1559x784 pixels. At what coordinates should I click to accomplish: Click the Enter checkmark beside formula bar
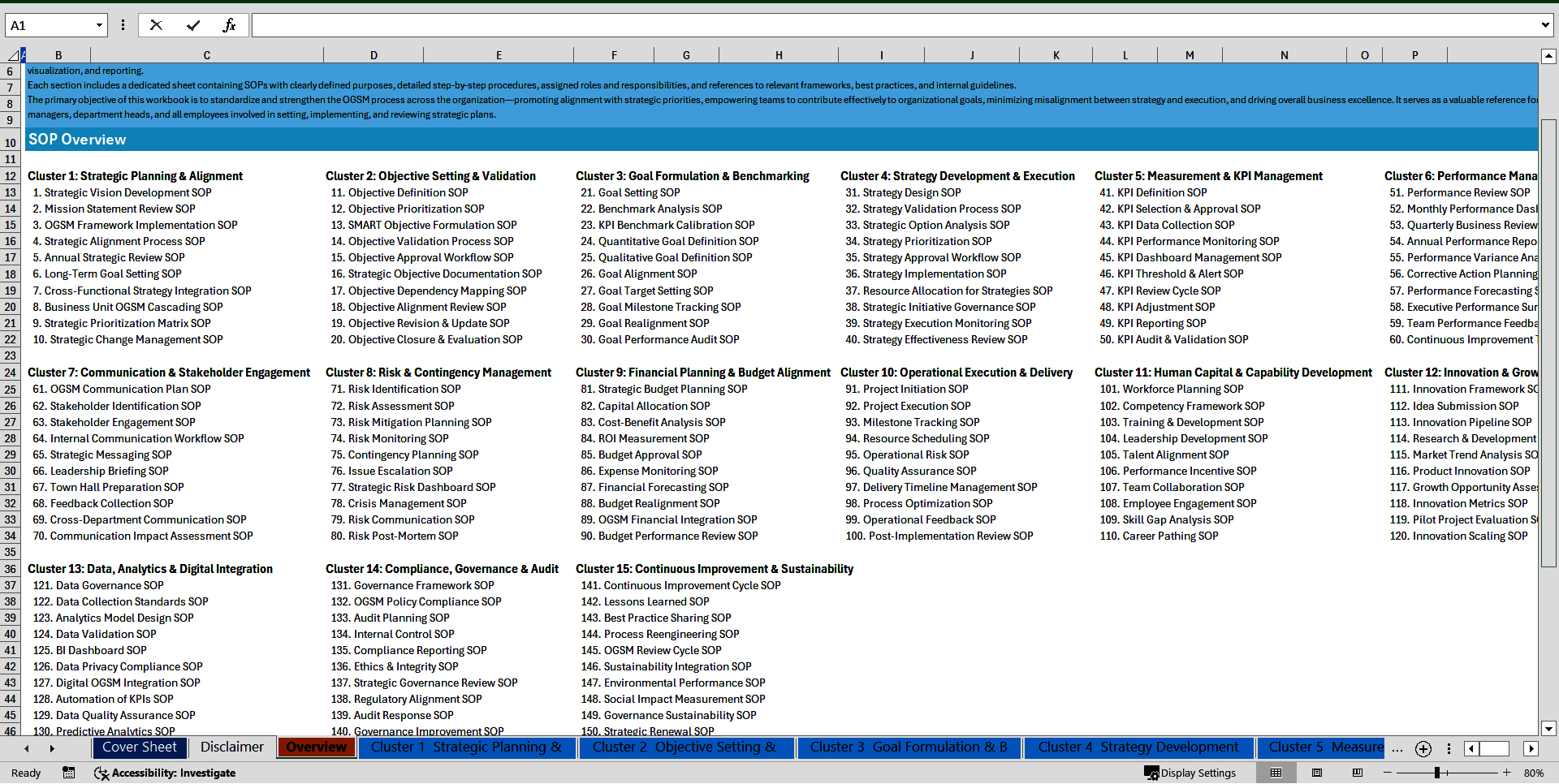(x=192, y=24)
